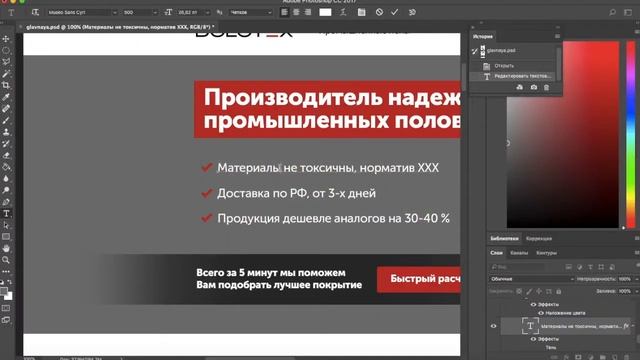This screenshot has height=360, width=640.
Task: Switch to the glavnaya.psd document tab
Action: 120,27
